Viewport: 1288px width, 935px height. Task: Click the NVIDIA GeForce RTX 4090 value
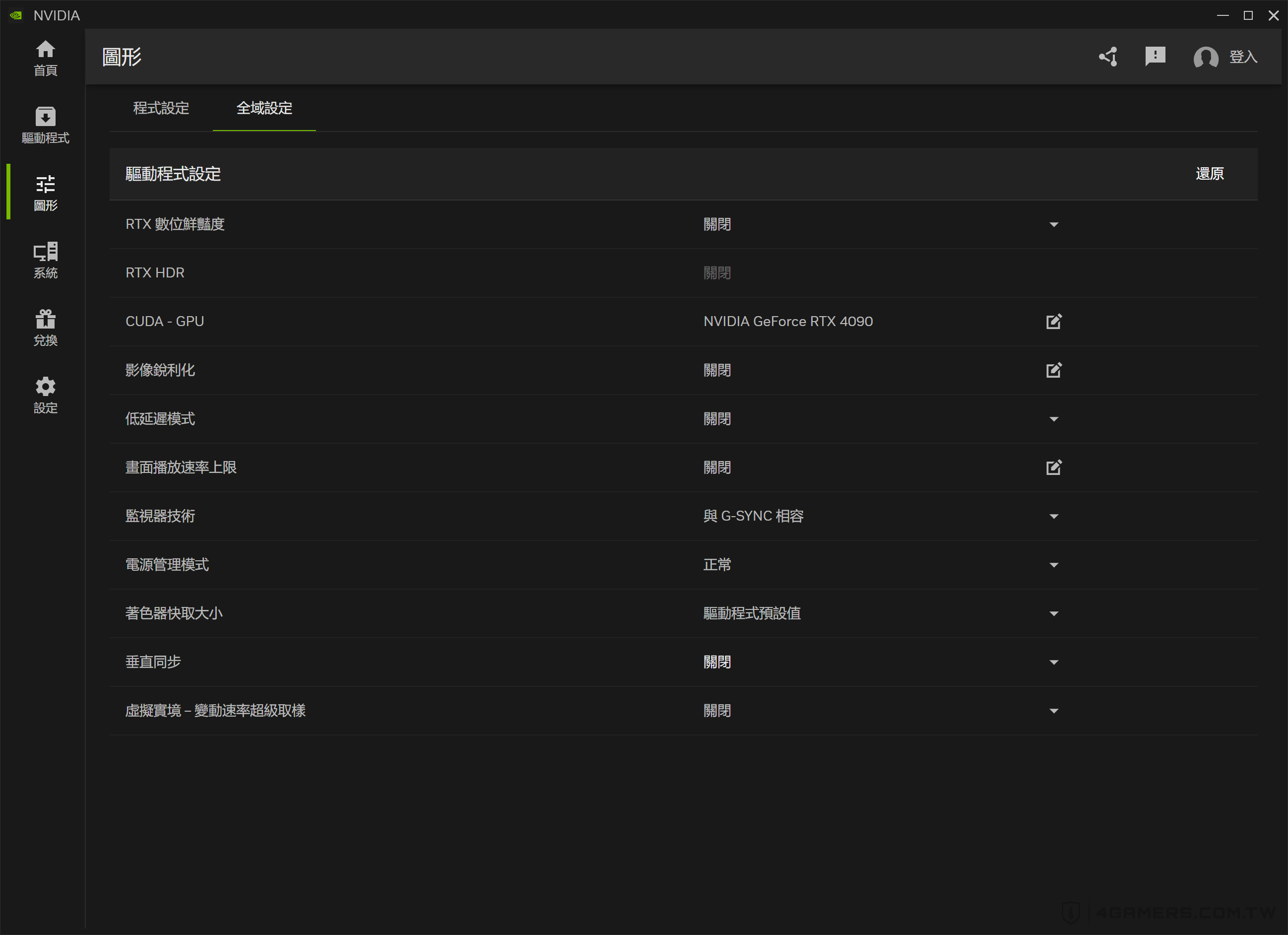pyautogui.click(x=788, y=322)
